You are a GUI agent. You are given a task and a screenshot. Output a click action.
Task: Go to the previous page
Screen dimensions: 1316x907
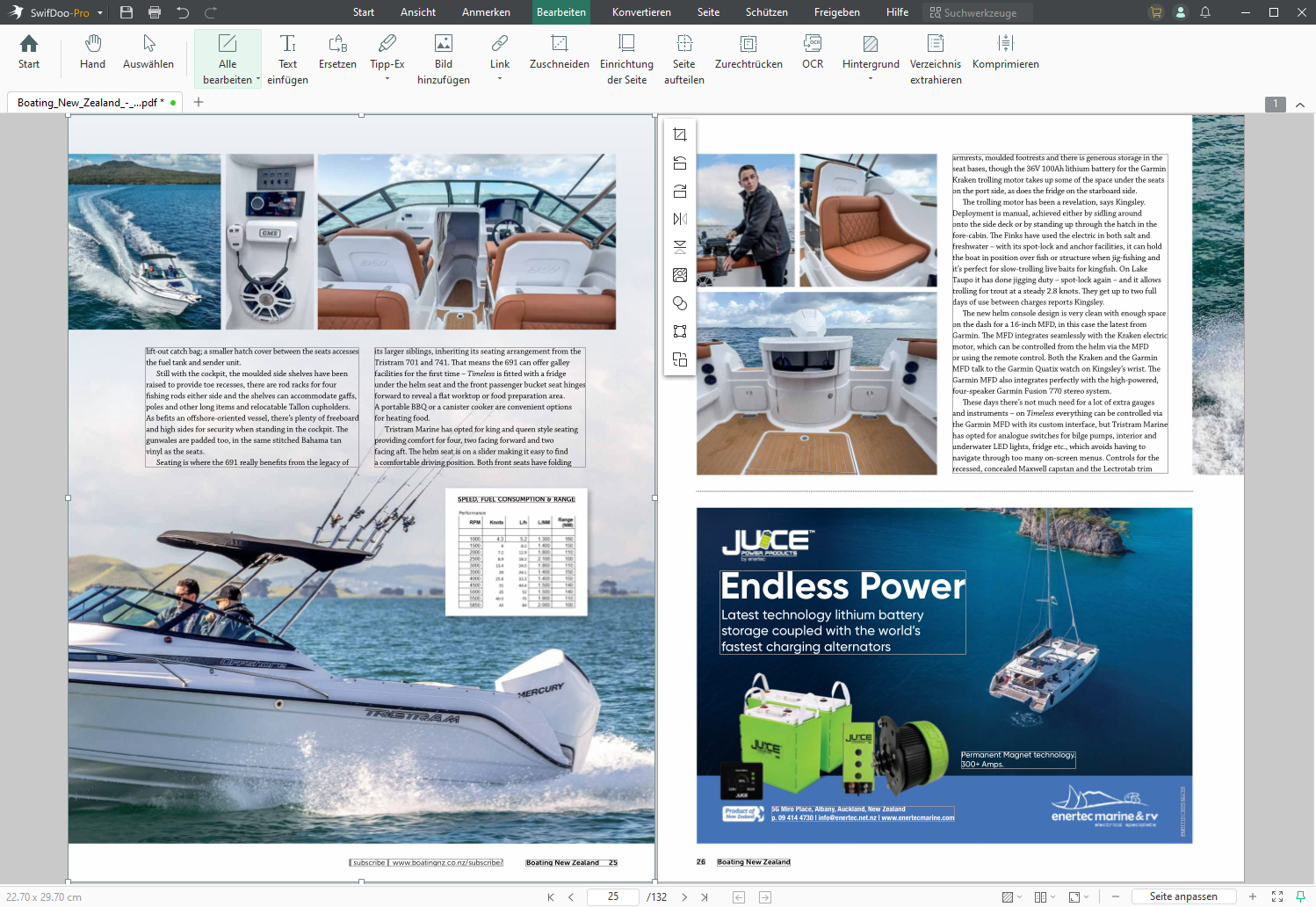(x=571, y=897)
